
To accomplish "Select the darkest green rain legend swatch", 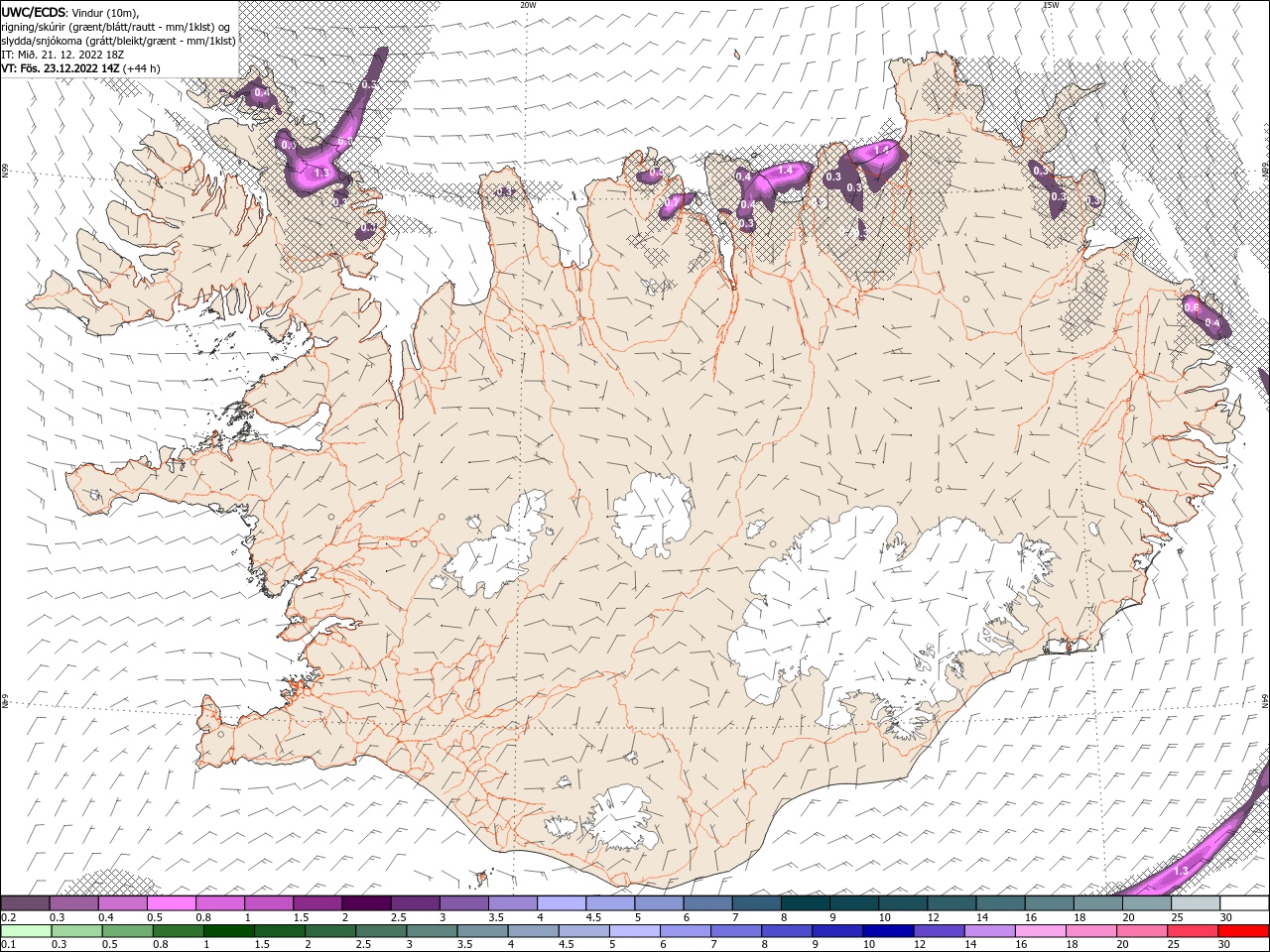I will pos(228,931).
